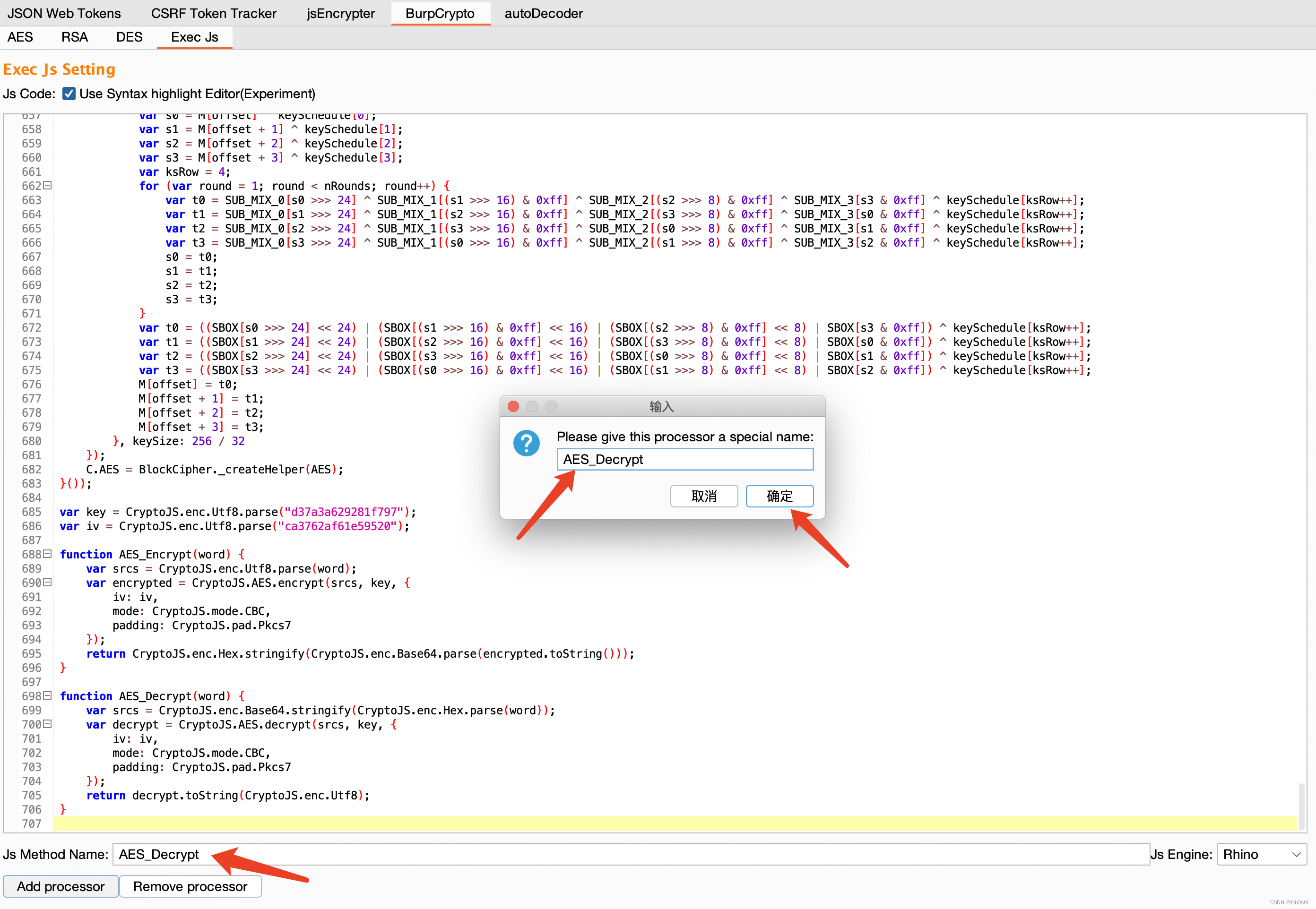
Task: Open the JSON Web Tokens tab
Action: pos(64,13)
